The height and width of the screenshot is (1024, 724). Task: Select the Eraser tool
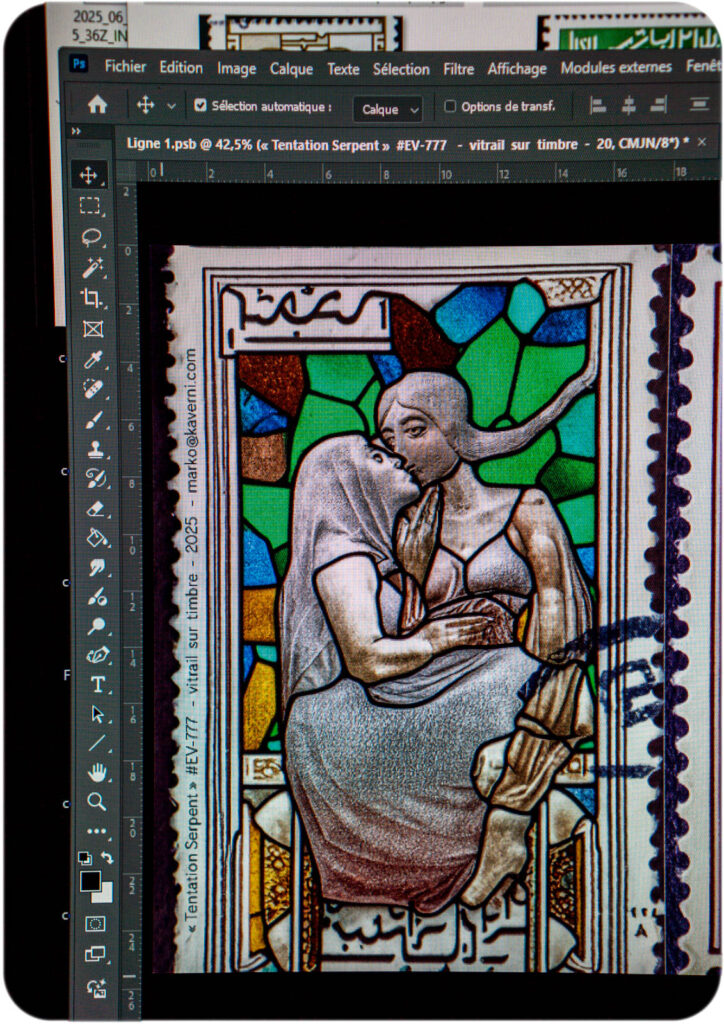[x=96, y=508]
